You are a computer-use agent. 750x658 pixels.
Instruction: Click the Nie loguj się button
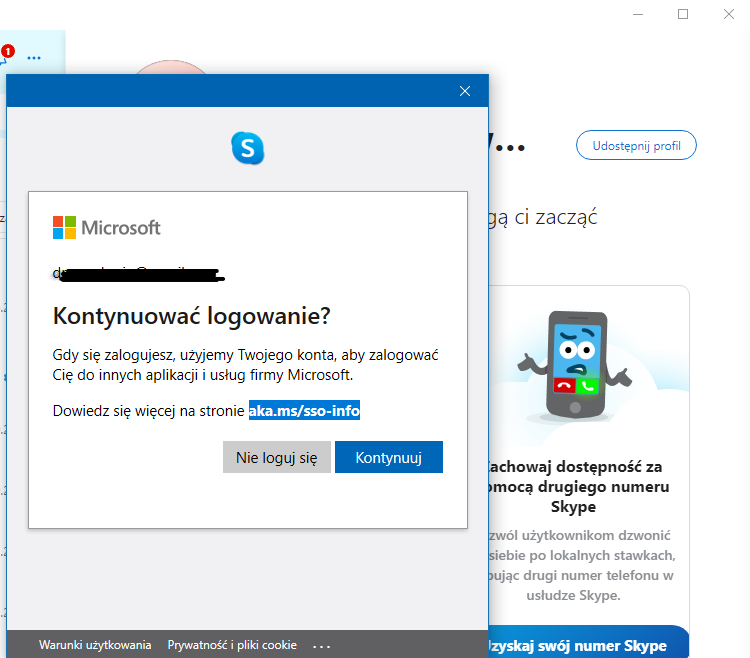[x=276, y=457]
